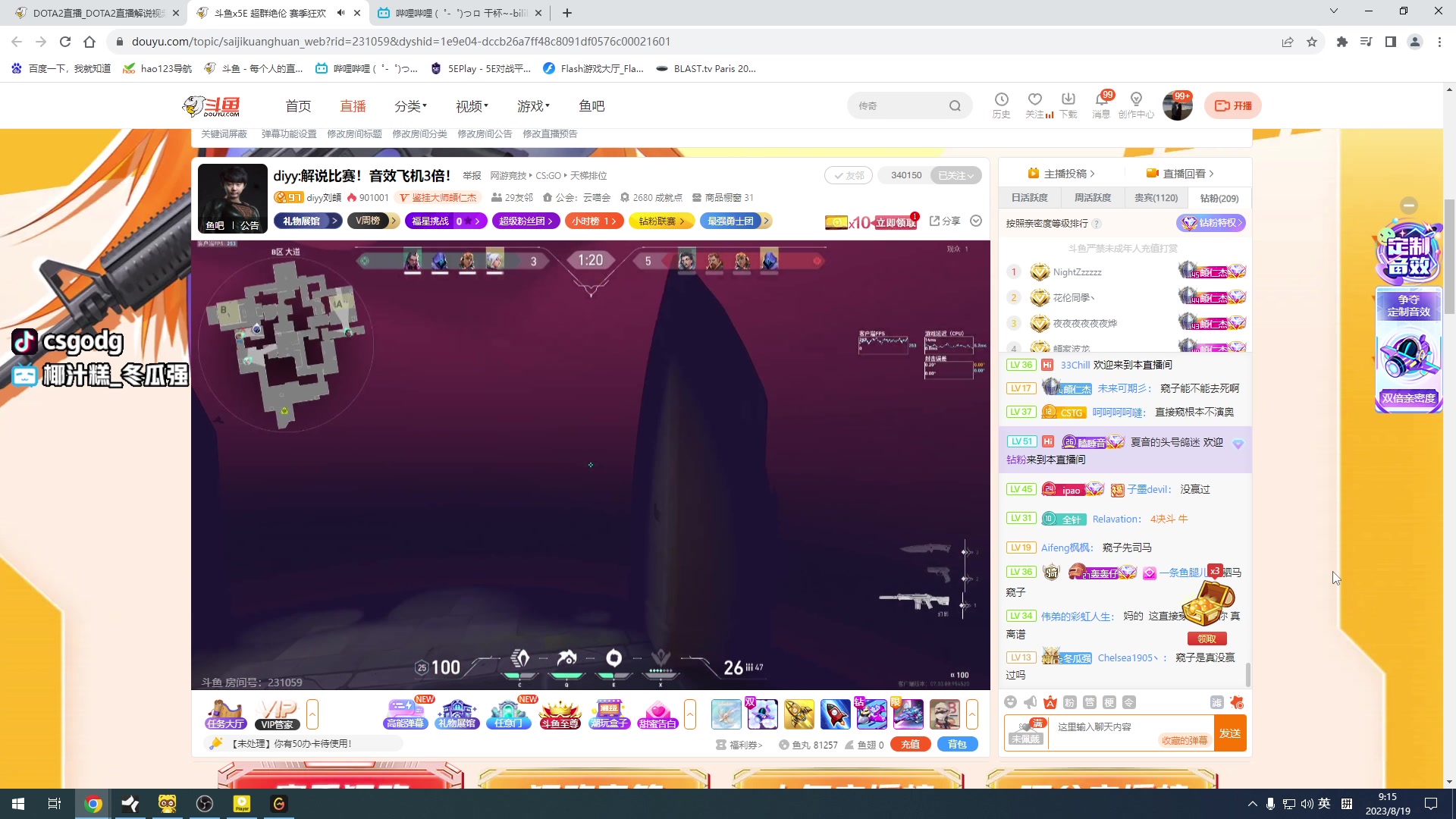Send chat message with 发送
The height and width of the screenshot is (819, 1456).
1230,733
